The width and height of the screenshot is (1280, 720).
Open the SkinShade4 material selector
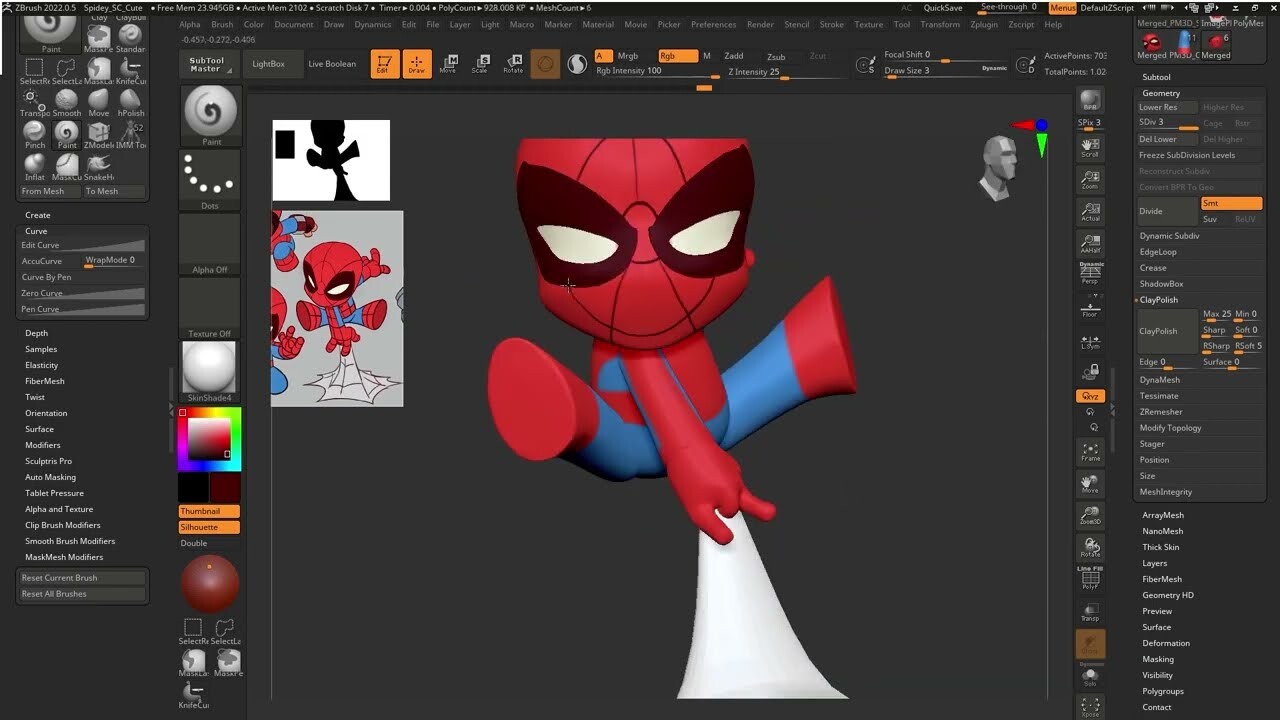pos(209,368)
